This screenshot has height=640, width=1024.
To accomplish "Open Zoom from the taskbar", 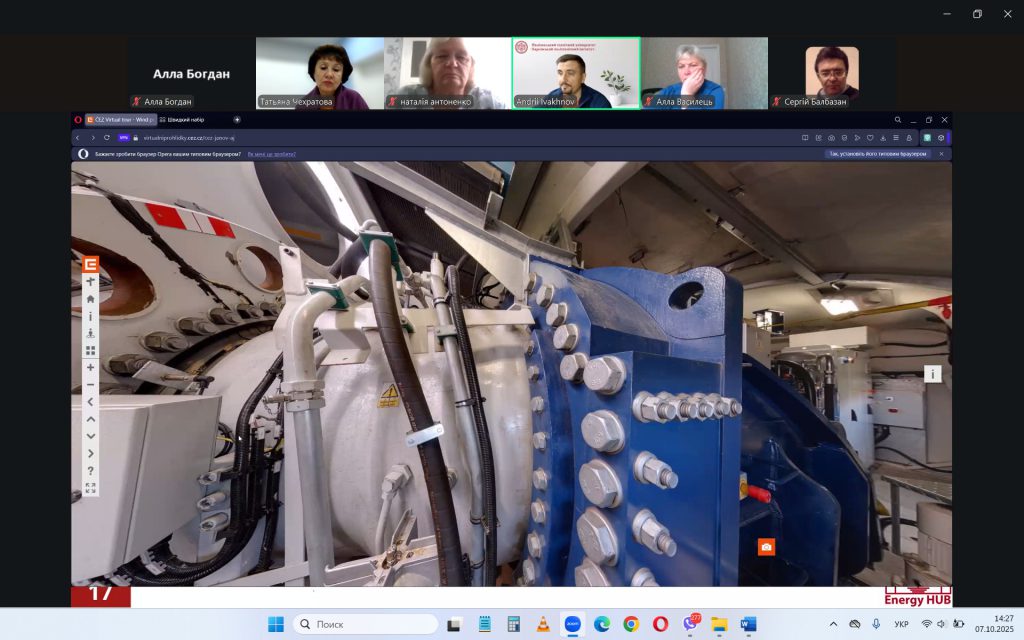I will [573, 624].
